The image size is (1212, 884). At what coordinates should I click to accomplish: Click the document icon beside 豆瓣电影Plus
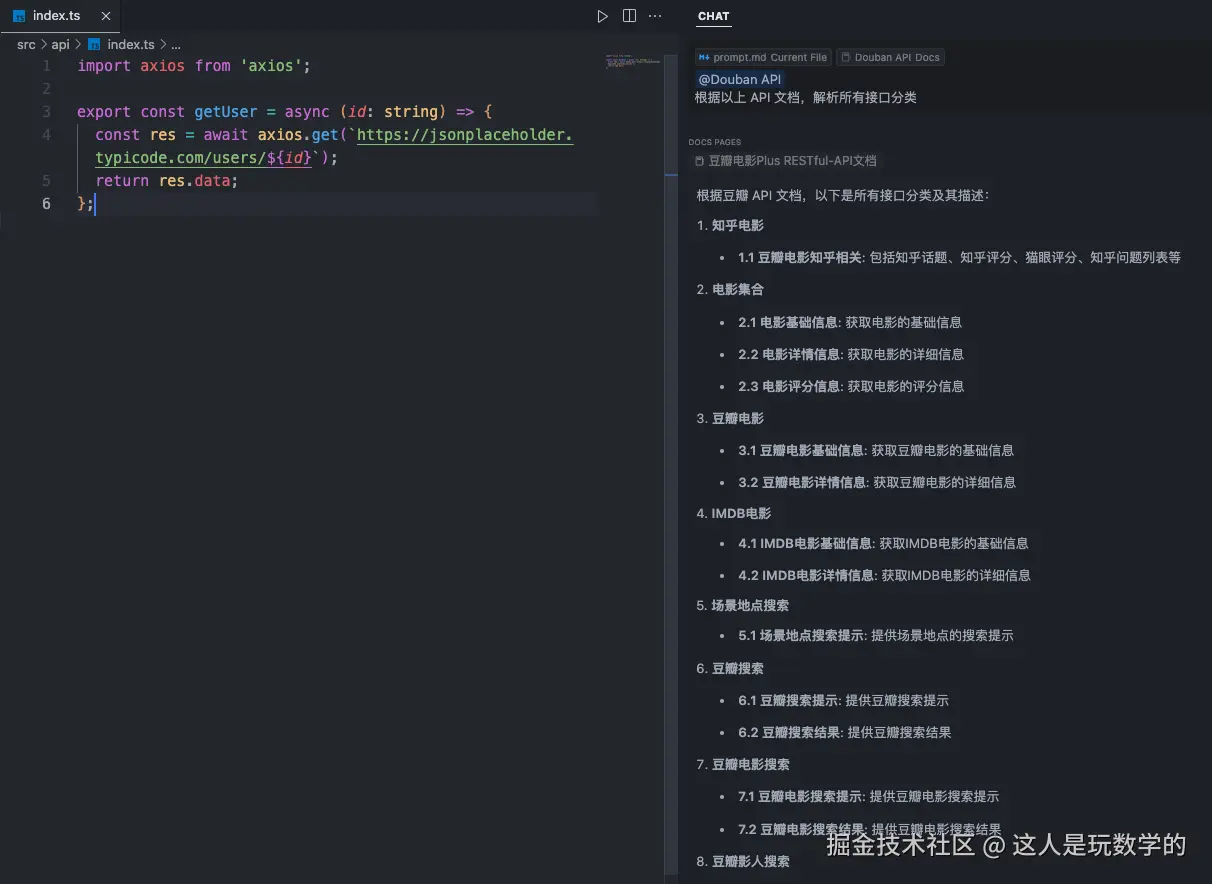[700, 160]
